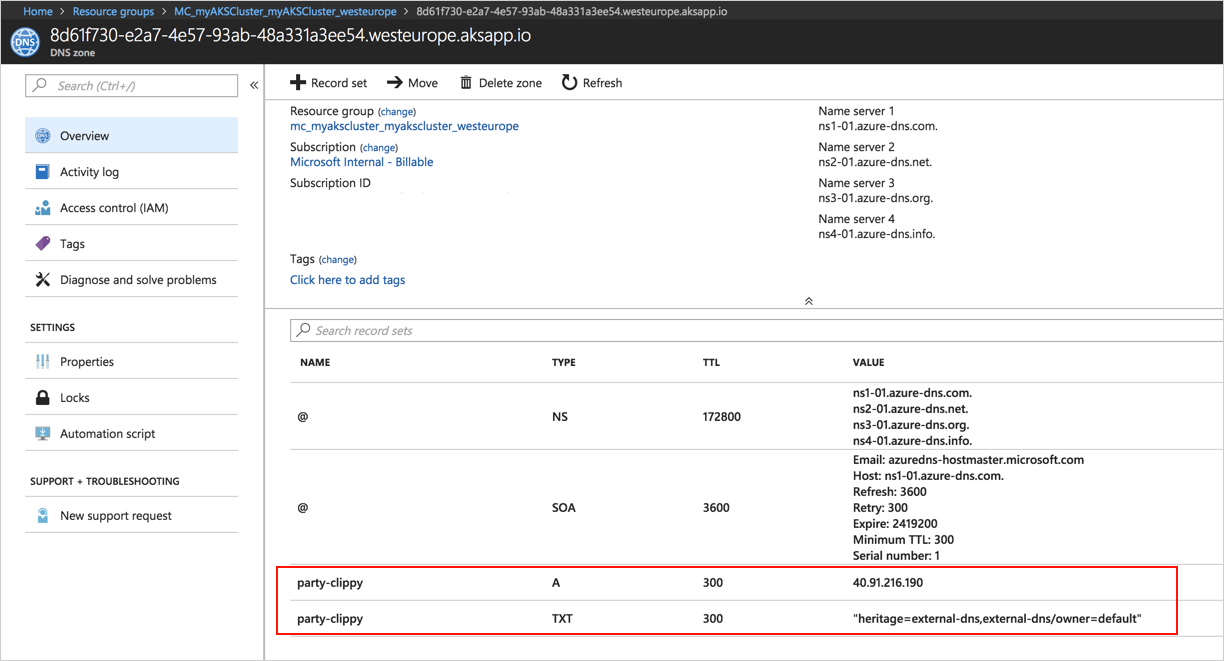Image resolution: width=1224 pixels, height=661 pixels.
Task: Open the Properties settings page
Action: (x=87, y=362)
